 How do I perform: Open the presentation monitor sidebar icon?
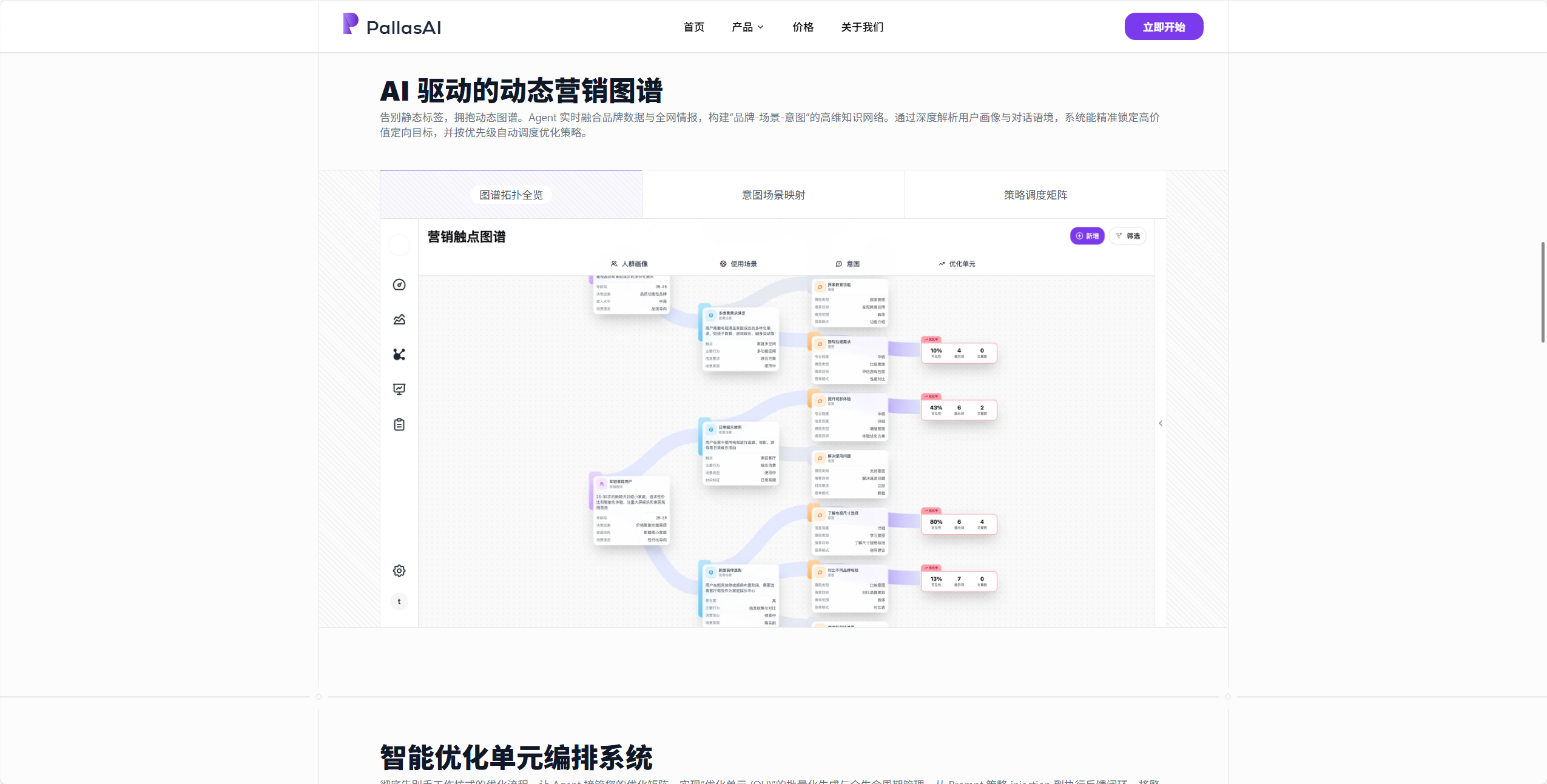pyautogui.click(x=399, y=389)
